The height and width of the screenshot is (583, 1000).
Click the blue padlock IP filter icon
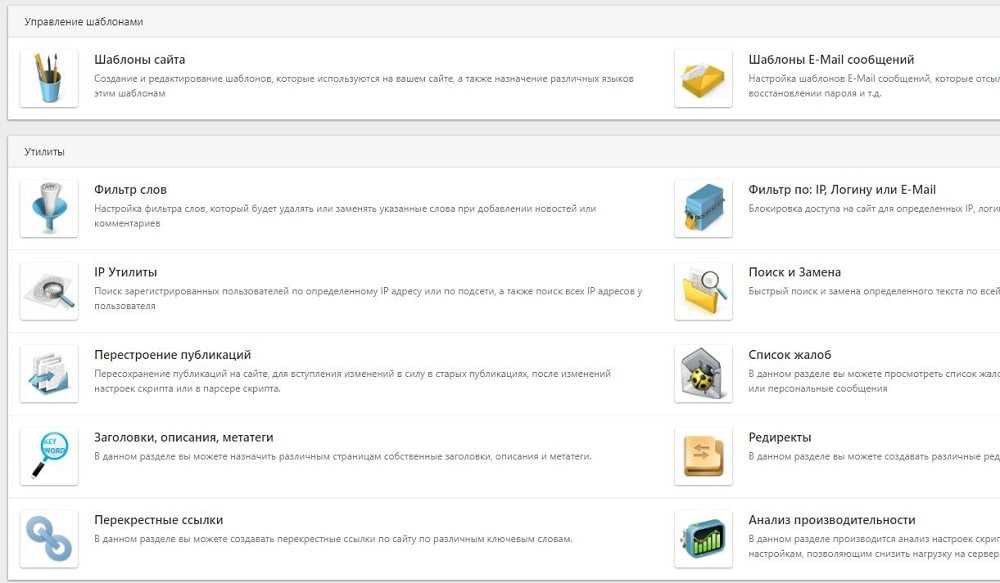click(703, 208)
